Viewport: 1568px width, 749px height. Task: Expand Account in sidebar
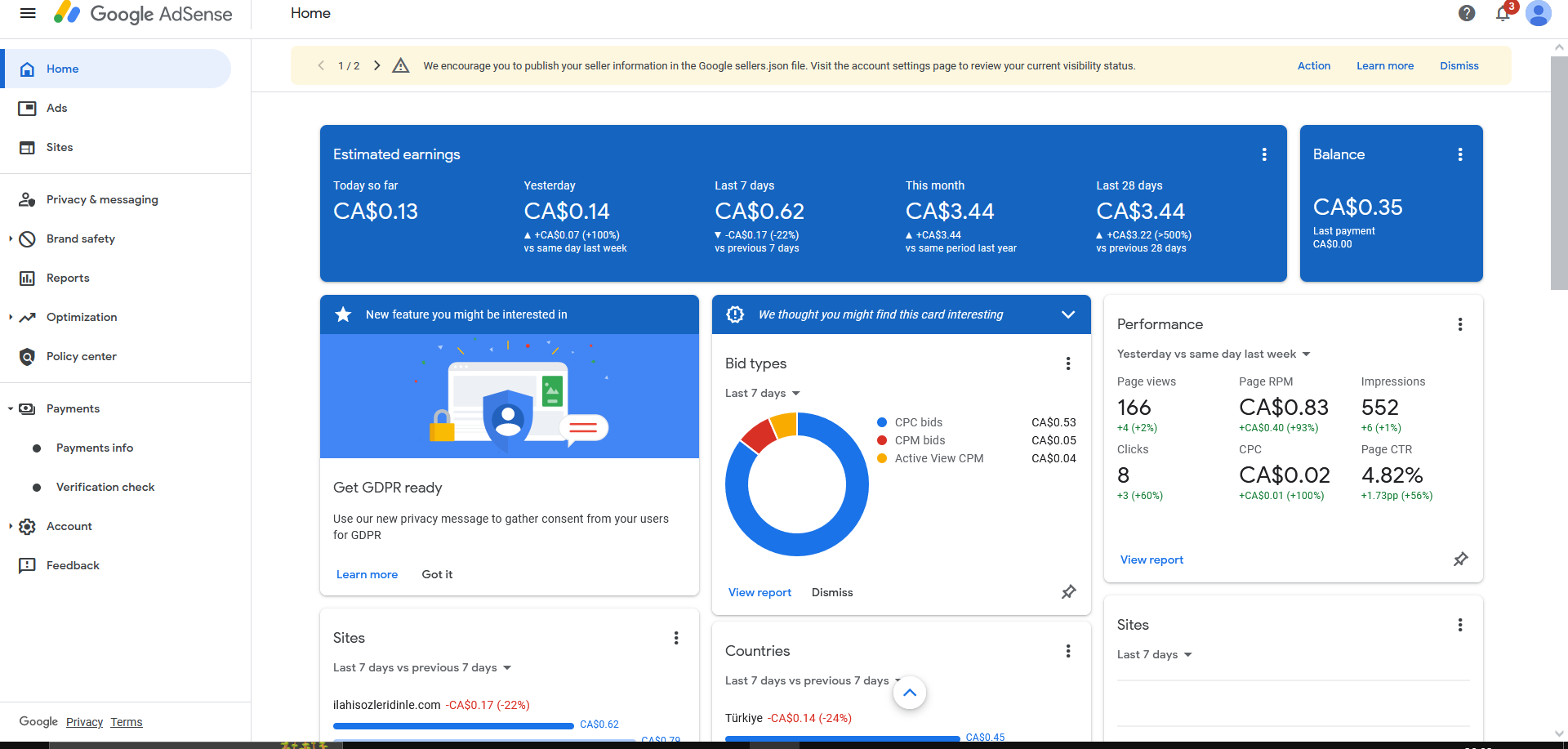11,526
